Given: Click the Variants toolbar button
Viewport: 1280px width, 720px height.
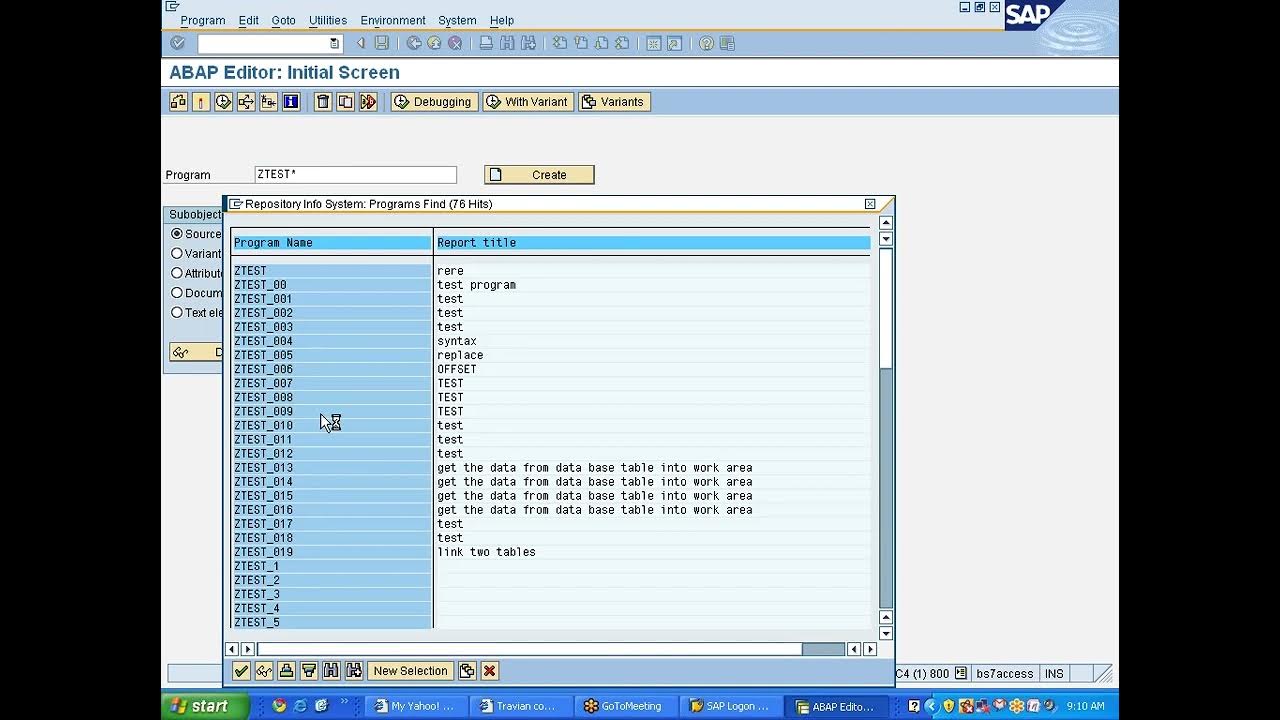Looking at the screenshot, I should 614,101.
